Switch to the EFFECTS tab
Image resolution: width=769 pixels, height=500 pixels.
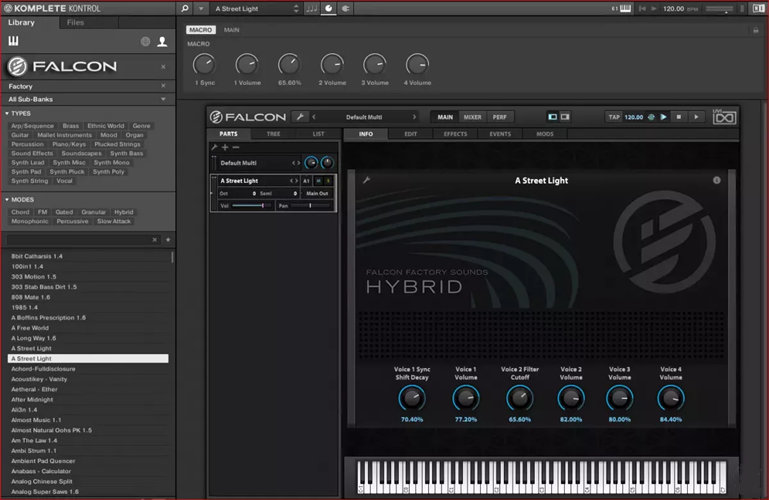point(455,133)
